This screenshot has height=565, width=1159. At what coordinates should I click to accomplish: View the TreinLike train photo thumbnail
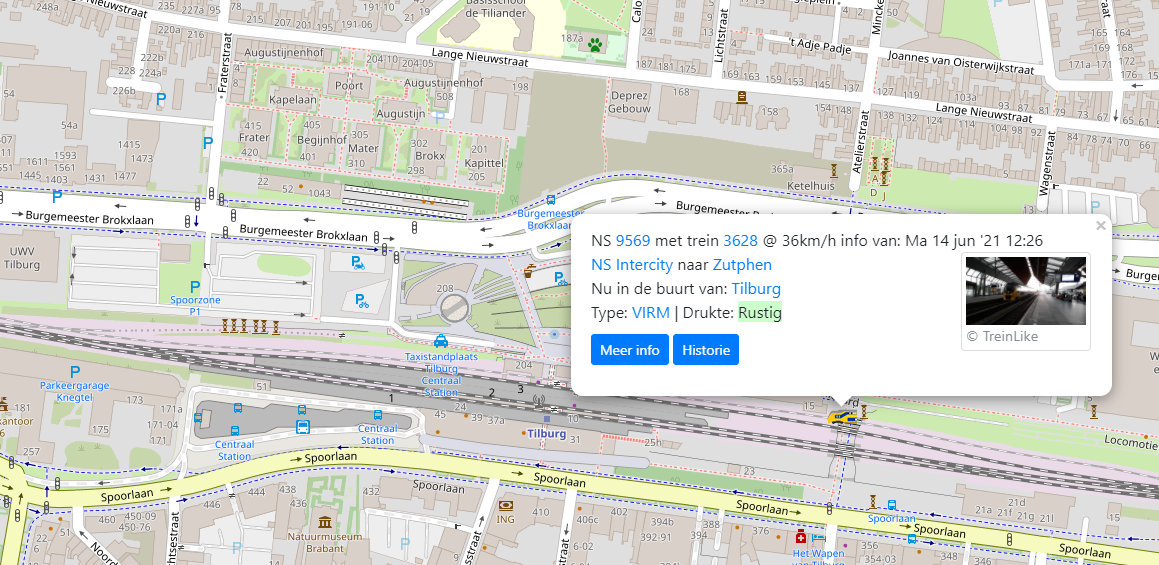pyautogui.click(x=1025, y=291)
